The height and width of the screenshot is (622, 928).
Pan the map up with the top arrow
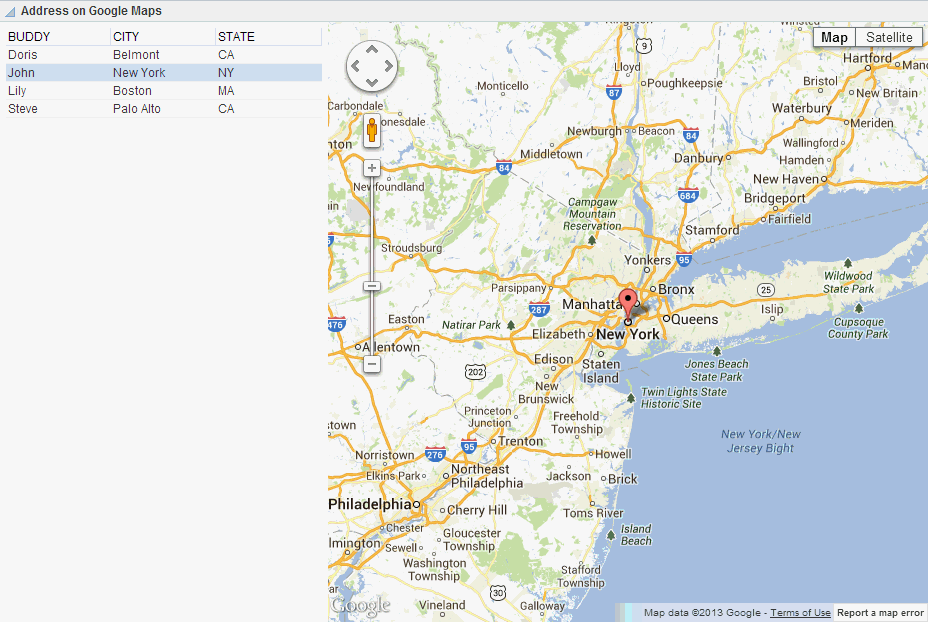point(372,50)
